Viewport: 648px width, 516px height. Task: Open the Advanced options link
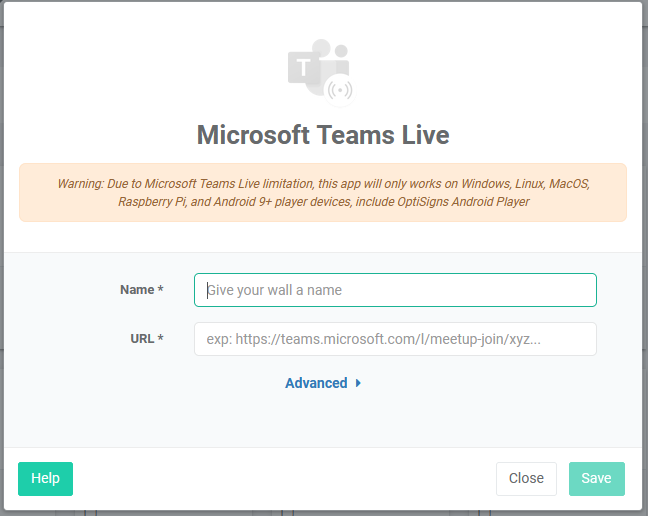(x=316, y=383)
